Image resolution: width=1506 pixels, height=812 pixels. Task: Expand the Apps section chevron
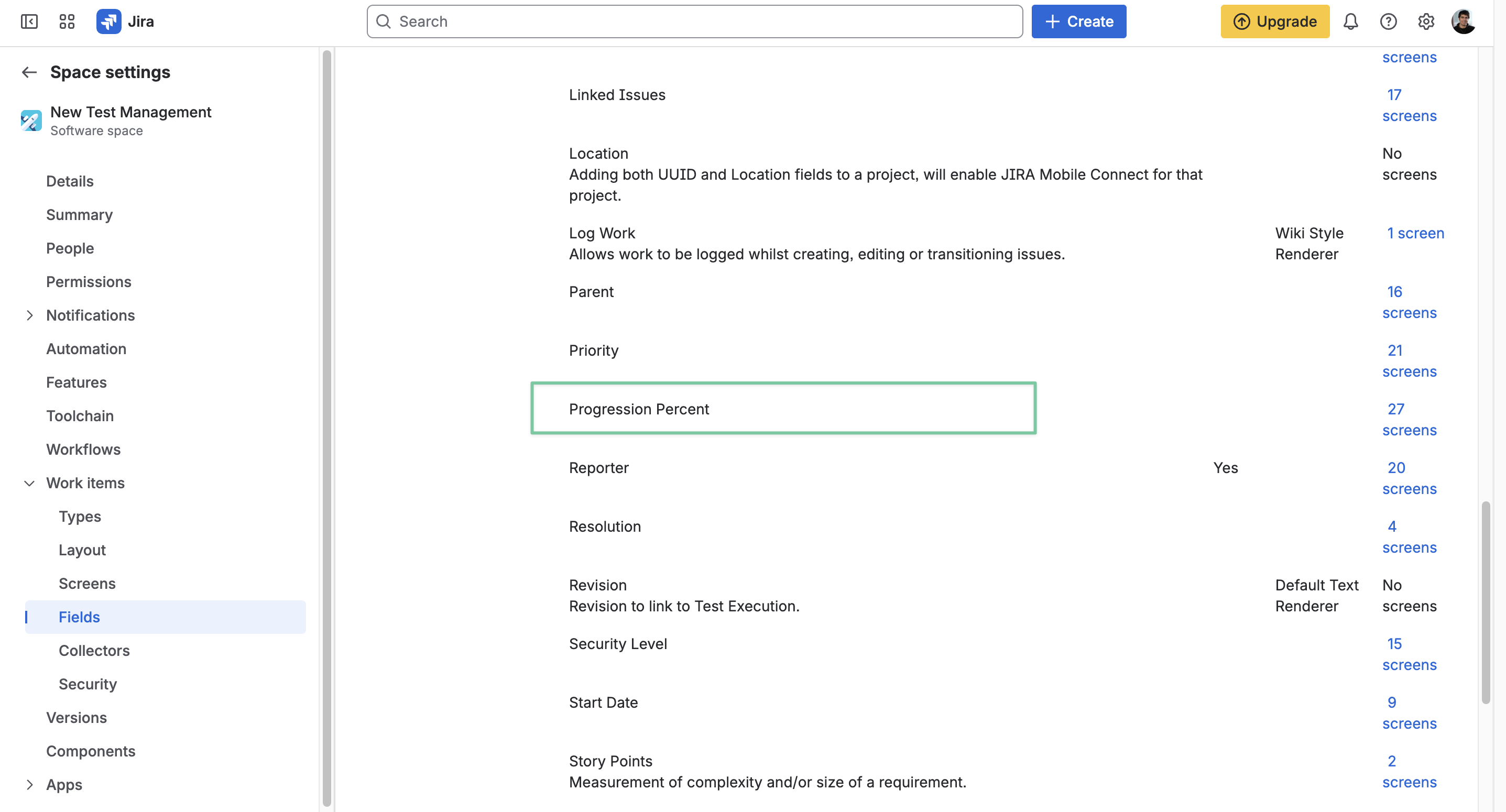coord(30,785)
